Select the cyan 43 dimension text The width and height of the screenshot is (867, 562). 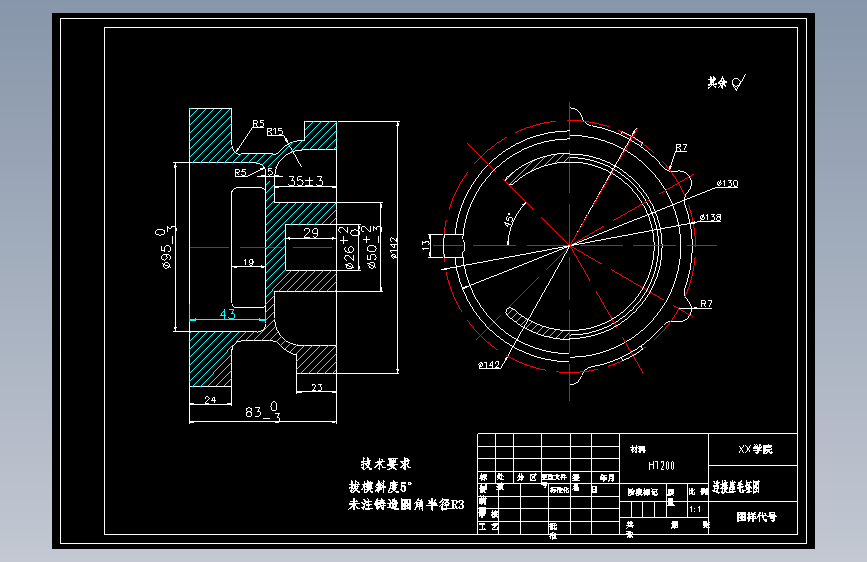228,314
